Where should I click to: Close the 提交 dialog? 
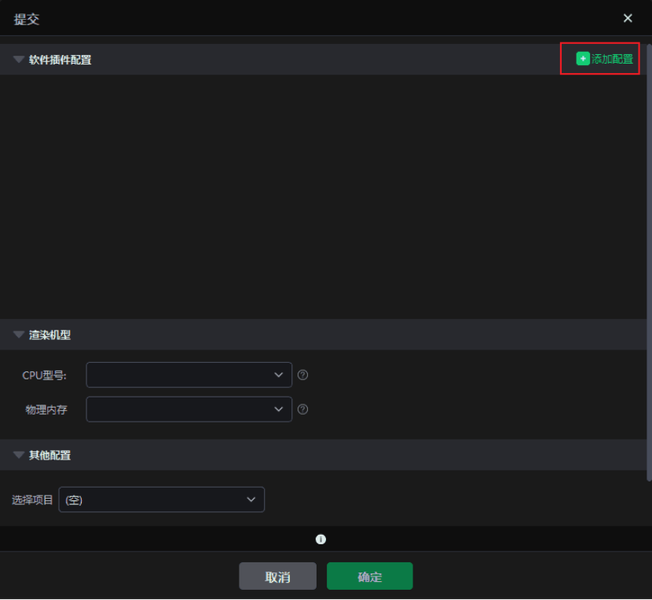(627, 18)
